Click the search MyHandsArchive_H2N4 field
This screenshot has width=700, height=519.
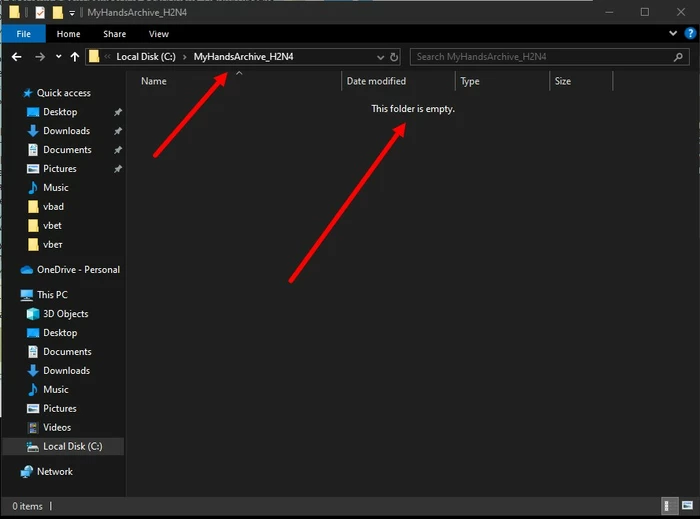tap(550, 57)
